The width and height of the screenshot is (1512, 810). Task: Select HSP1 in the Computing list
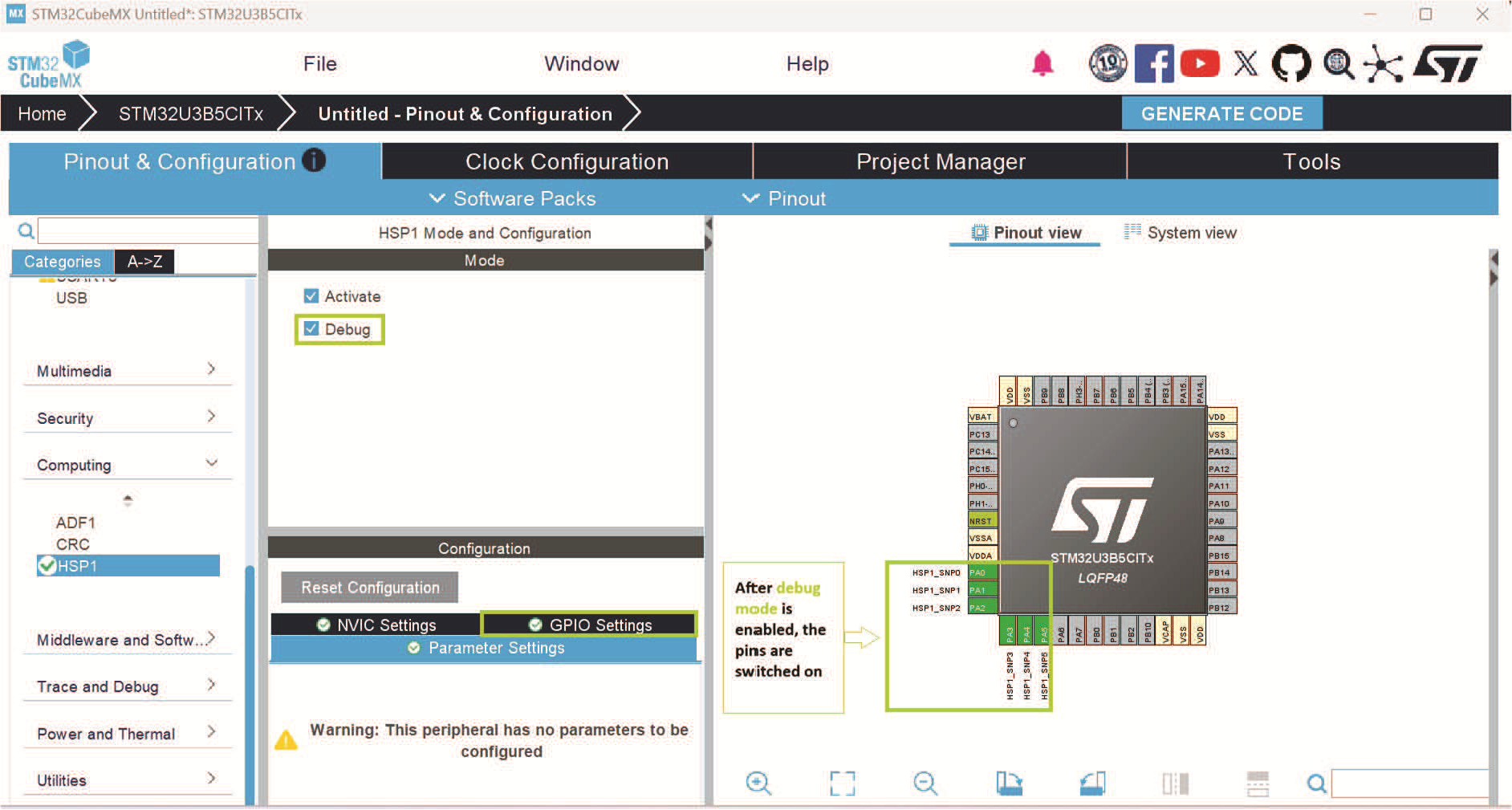[x=128, y=565]
